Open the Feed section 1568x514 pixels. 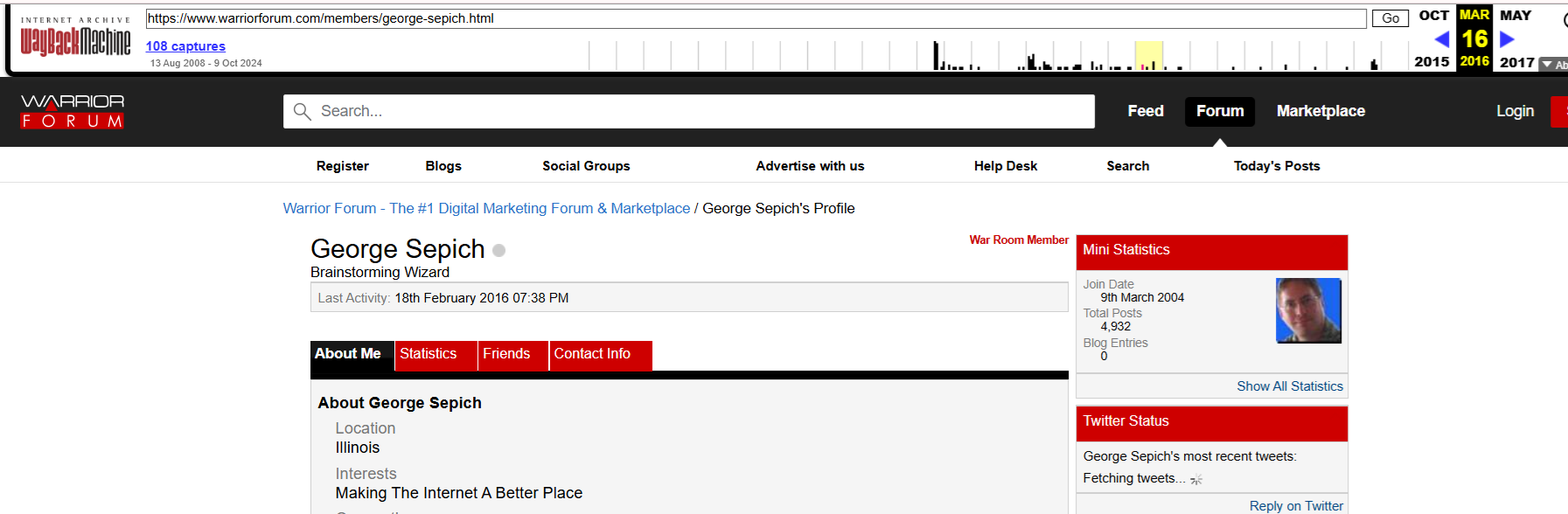pos(1145,111)
